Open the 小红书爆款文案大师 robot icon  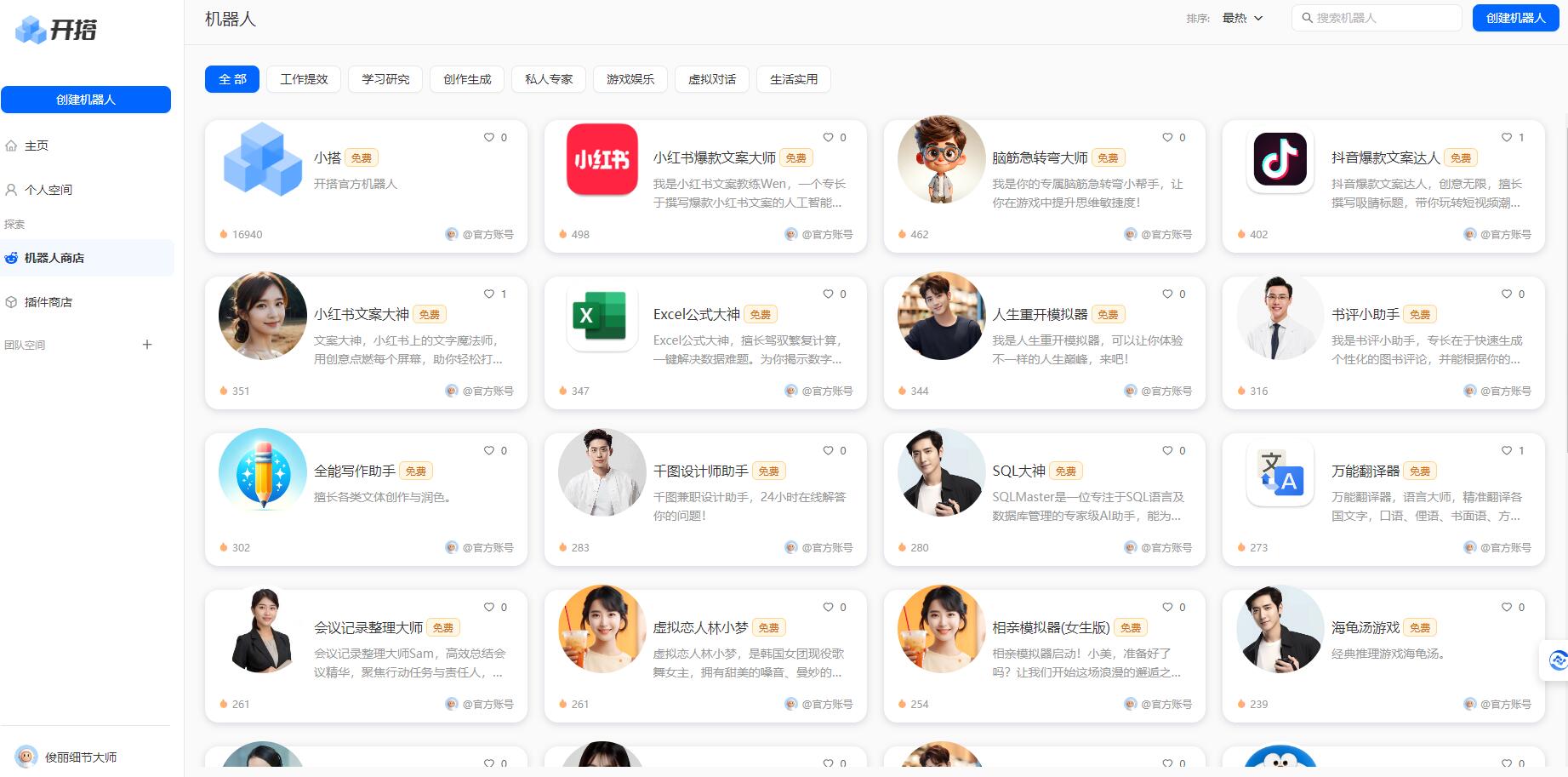pos(602,159)
